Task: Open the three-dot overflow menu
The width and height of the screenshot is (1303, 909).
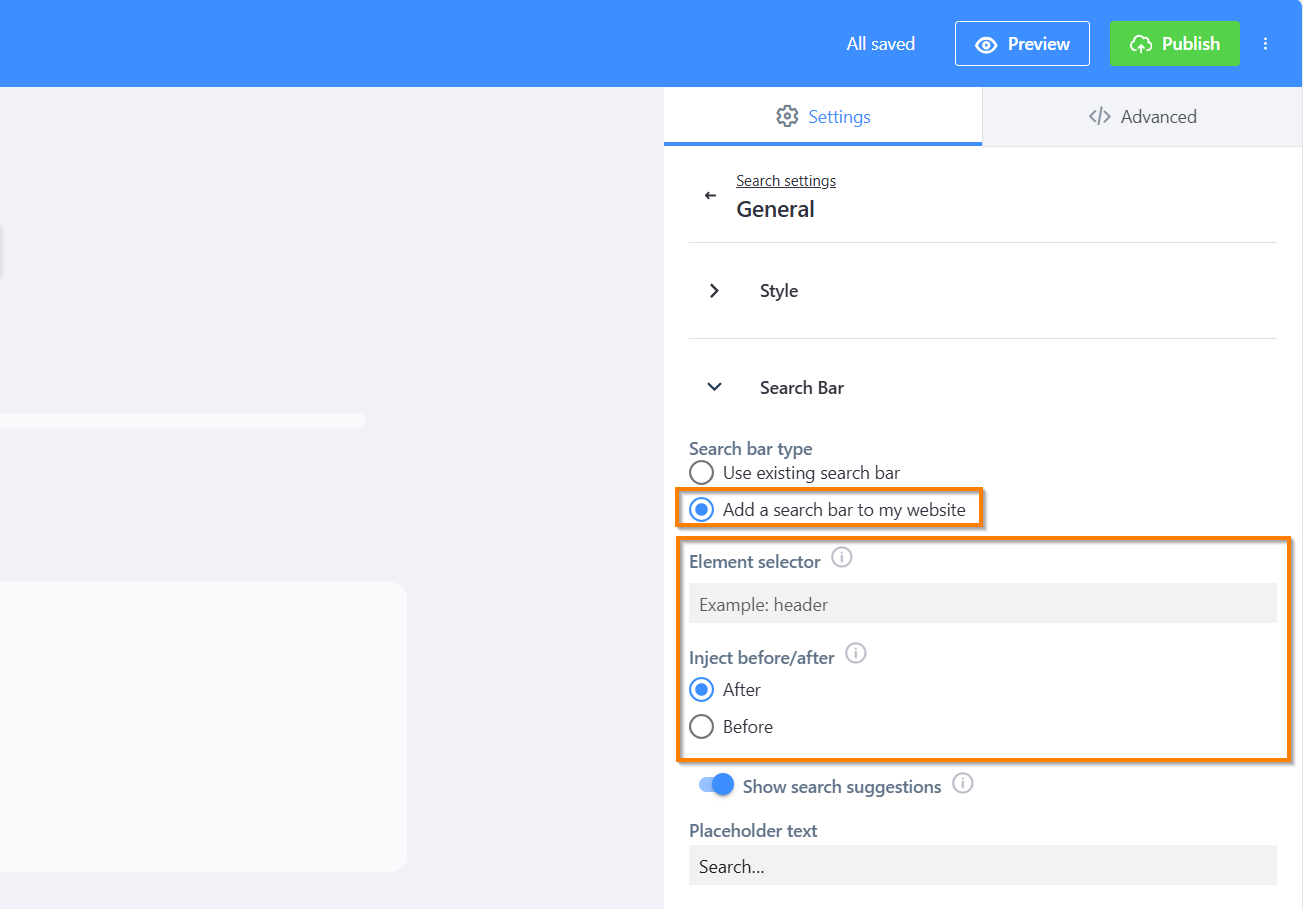Action: click(1266, 43)
